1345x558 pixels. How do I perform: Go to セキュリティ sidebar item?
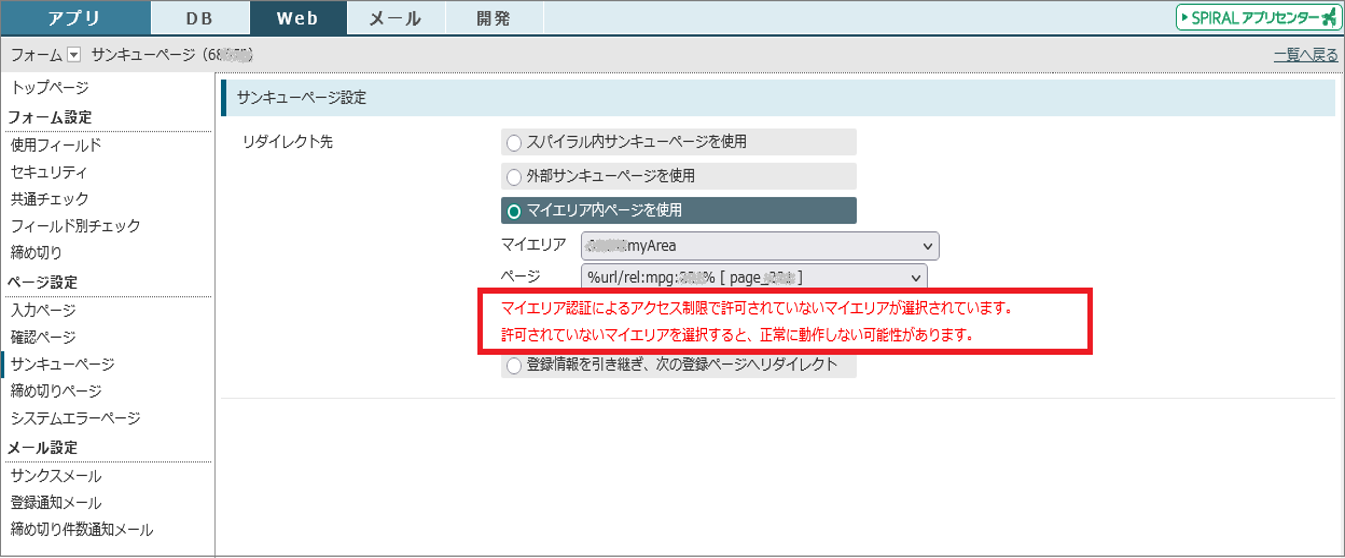click(x=50, y=172)
